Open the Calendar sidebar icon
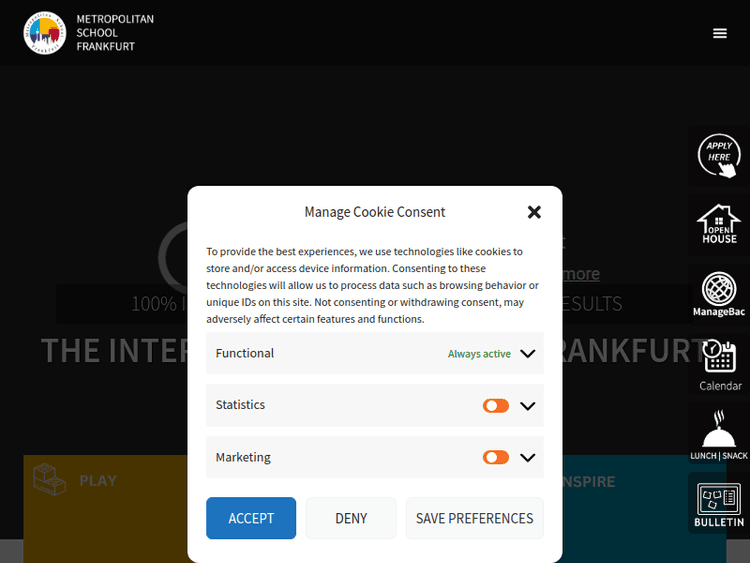The image size is (750, 563). tap(719, 363)
